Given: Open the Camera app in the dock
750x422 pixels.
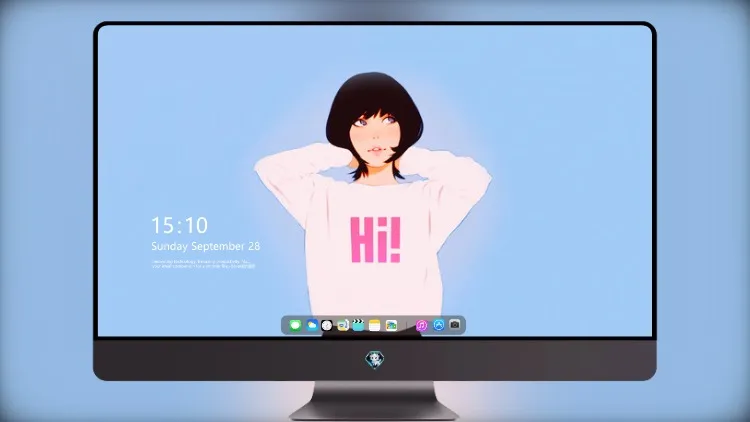Looking at the screenshot, I should [455, 325].
